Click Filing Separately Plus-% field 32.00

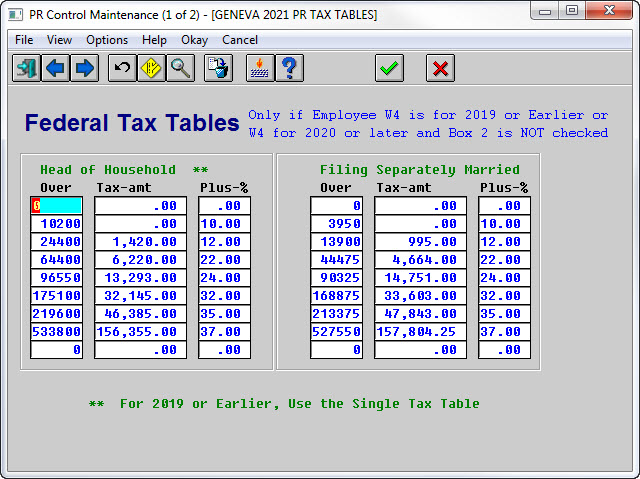click(x=504, y=295)
